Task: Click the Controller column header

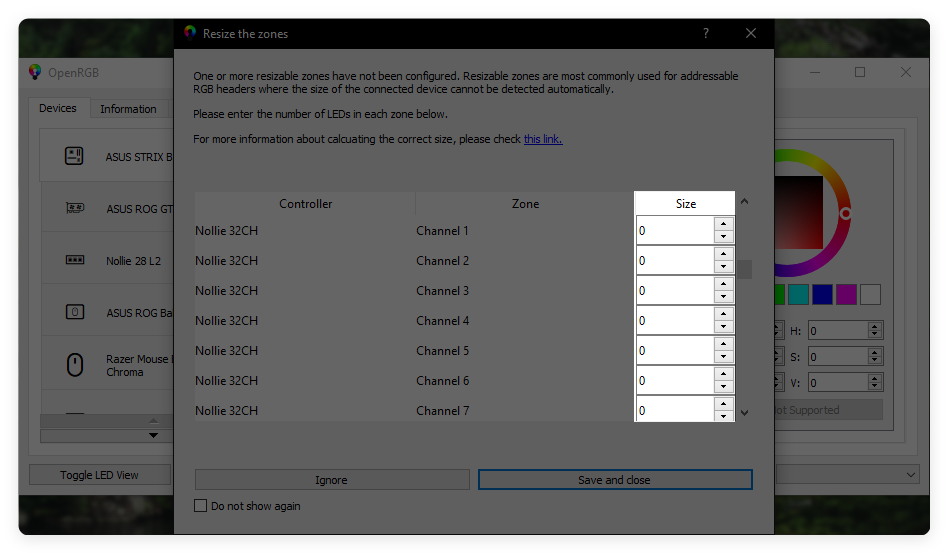Action: pyautogui.click(x=305, y=204)
